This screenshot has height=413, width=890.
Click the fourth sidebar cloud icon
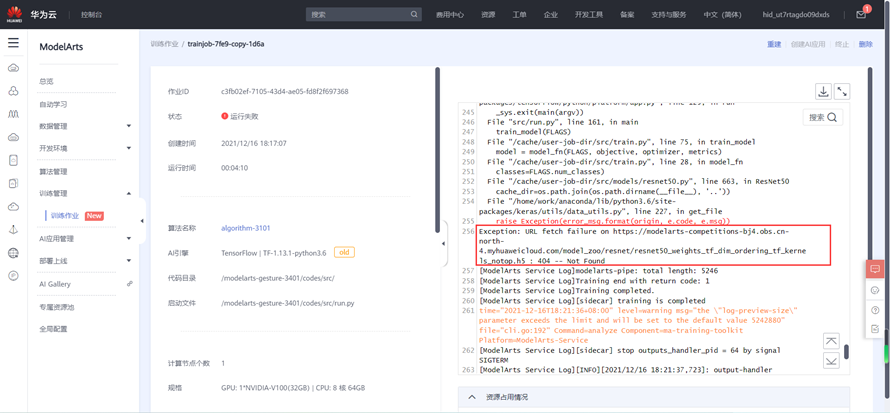point(14,137)
